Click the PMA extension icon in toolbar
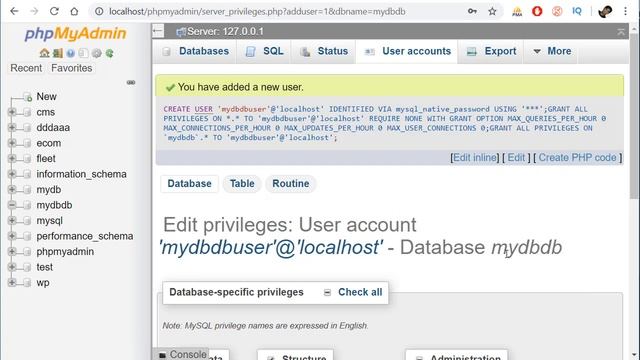 517,11
